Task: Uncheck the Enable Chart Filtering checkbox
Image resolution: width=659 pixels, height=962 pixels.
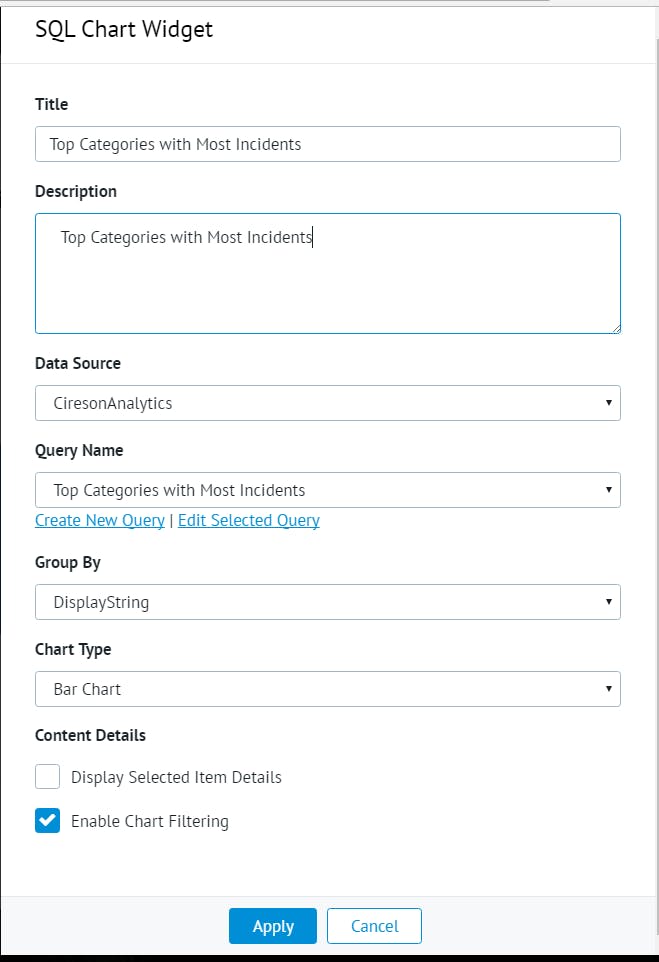Action: 48,821
